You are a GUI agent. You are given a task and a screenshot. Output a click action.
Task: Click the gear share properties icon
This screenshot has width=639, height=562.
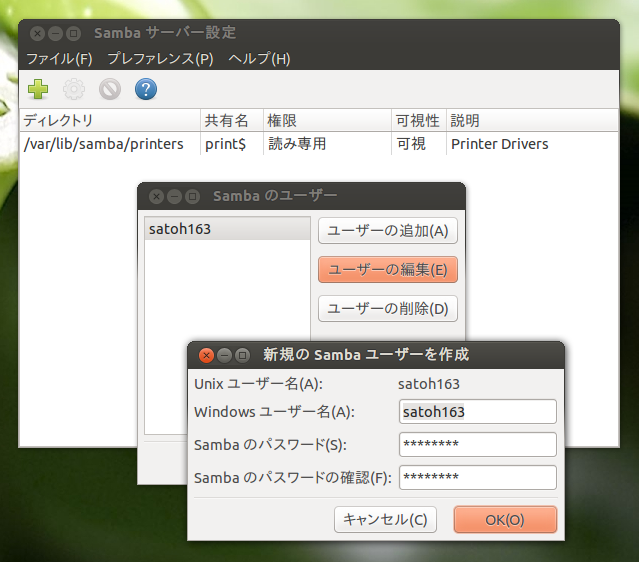pos(74,90)
